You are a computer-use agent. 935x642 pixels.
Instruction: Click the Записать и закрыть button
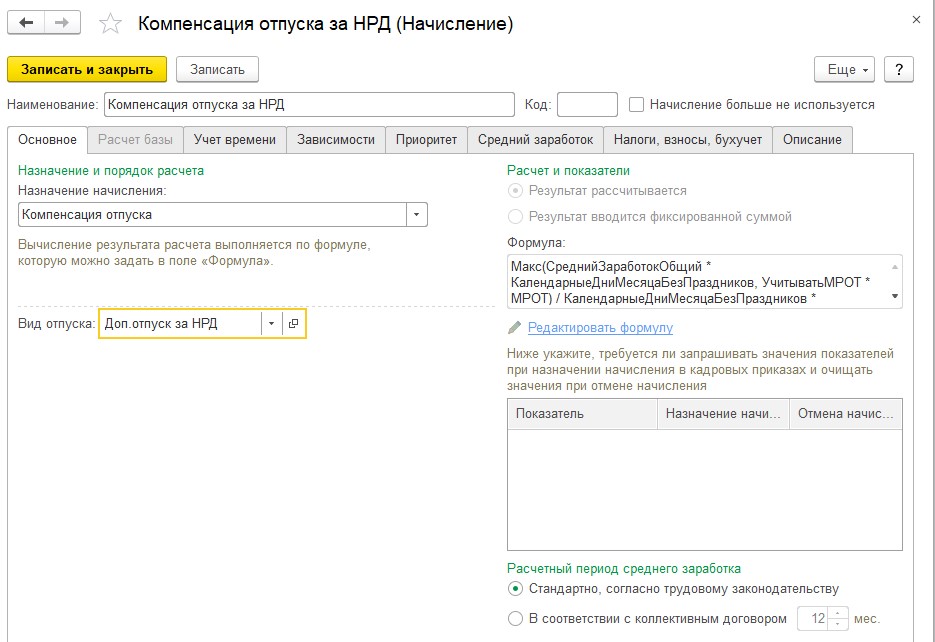pos(87,70)
